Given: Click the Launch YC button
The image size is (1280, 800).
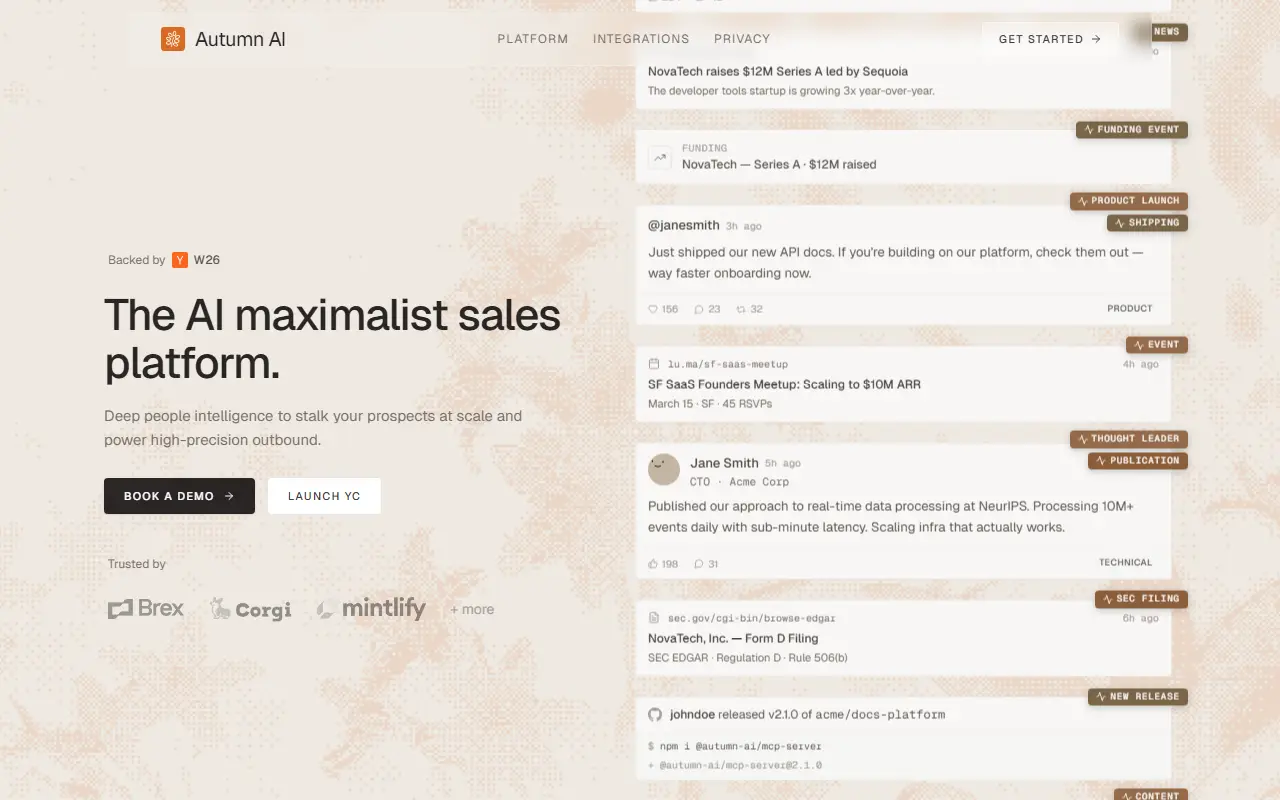Looking at the screenshot, I should click(x=324, y=496).
